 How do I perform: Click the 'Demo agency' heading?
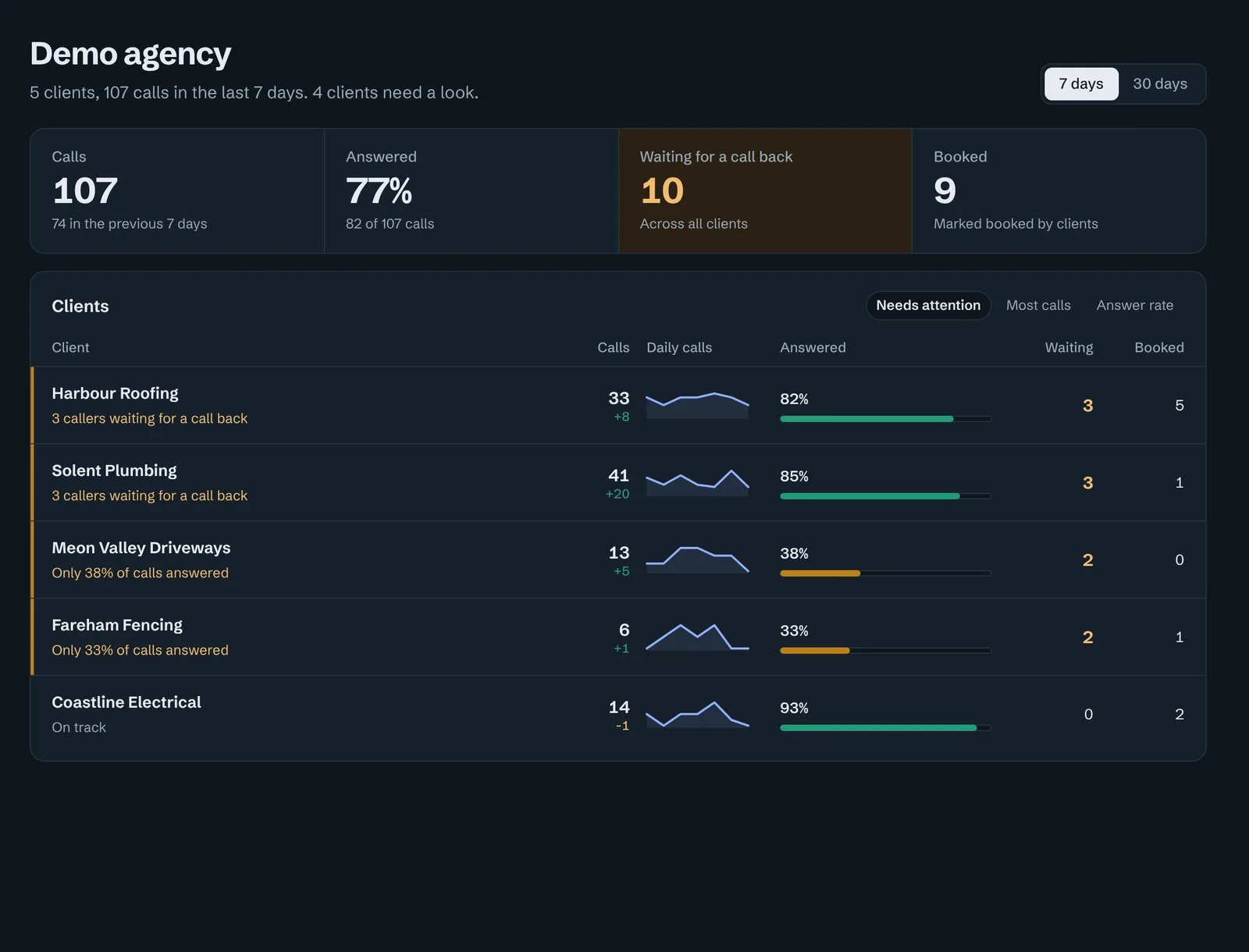click(130, 54)
